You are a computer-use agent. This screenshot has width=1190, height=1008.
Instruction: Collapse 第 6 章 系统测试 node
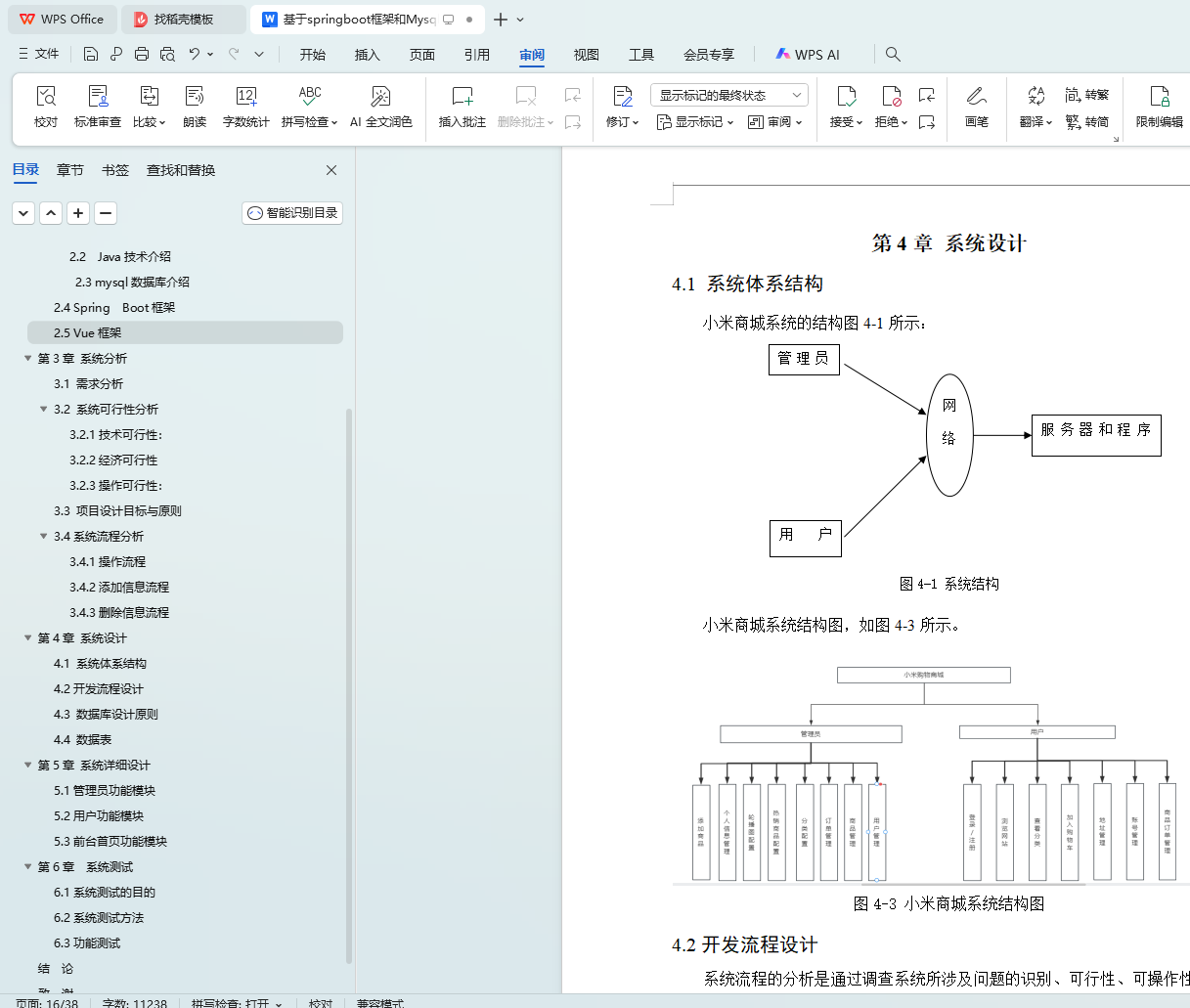28,867
